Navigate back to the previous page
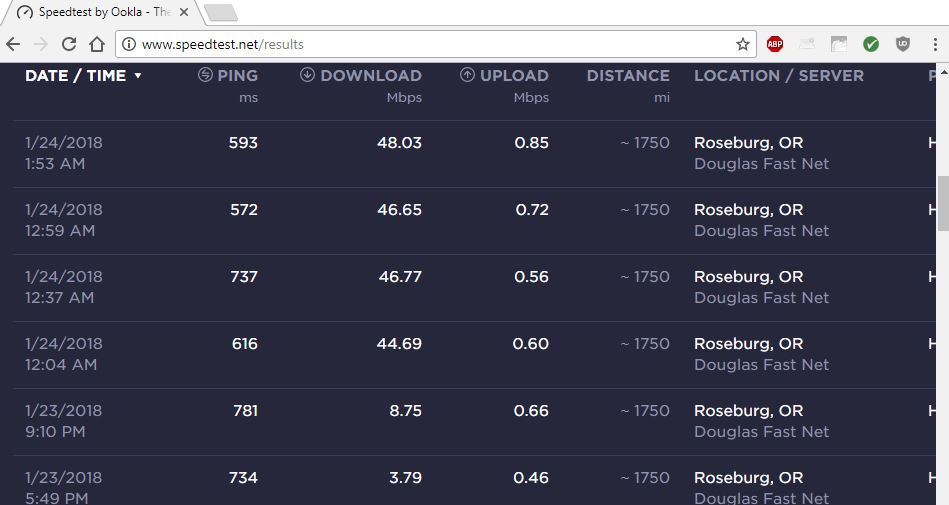 tap(13, 44)
